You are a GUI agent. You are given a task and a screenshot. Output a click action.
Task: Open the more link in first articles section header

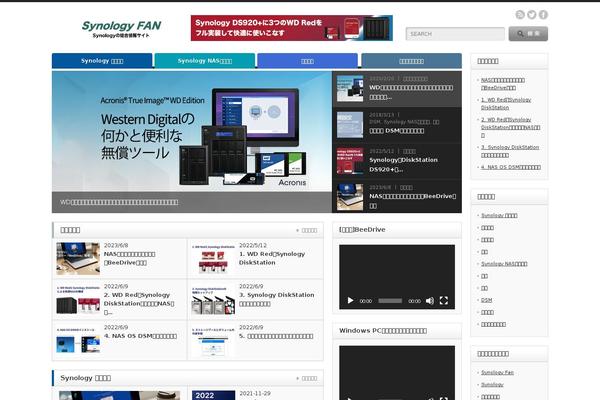307,230
